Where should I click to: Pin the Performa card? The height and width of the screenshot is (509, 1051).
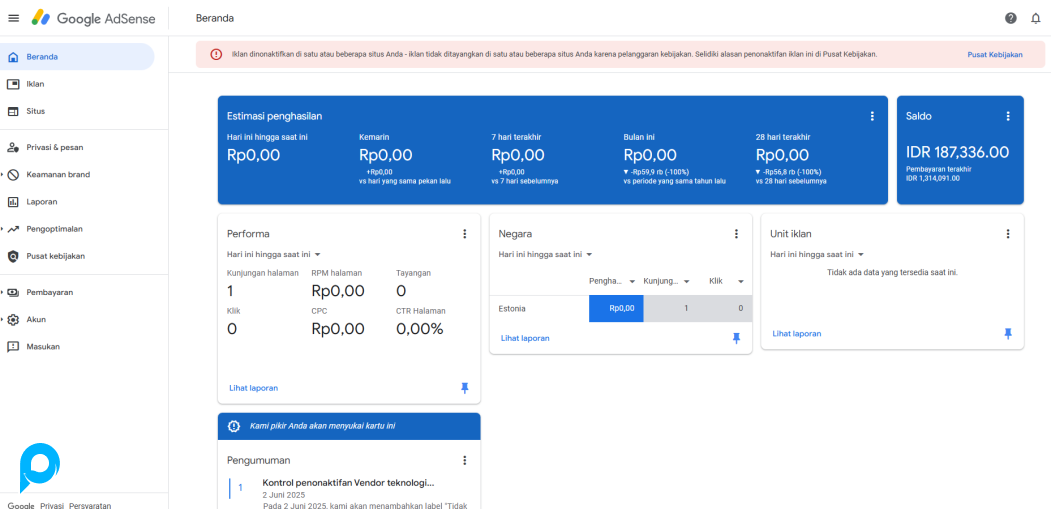[464, 388]
